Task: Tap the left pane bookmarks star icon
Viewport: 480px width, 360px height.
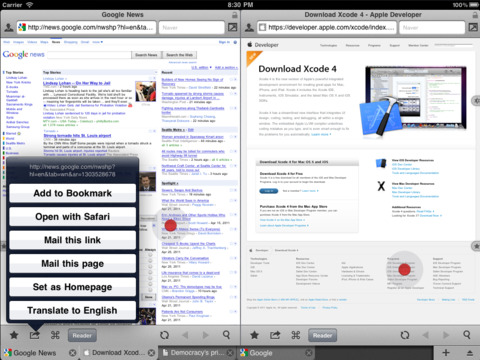Action: [x=14, y=335]
